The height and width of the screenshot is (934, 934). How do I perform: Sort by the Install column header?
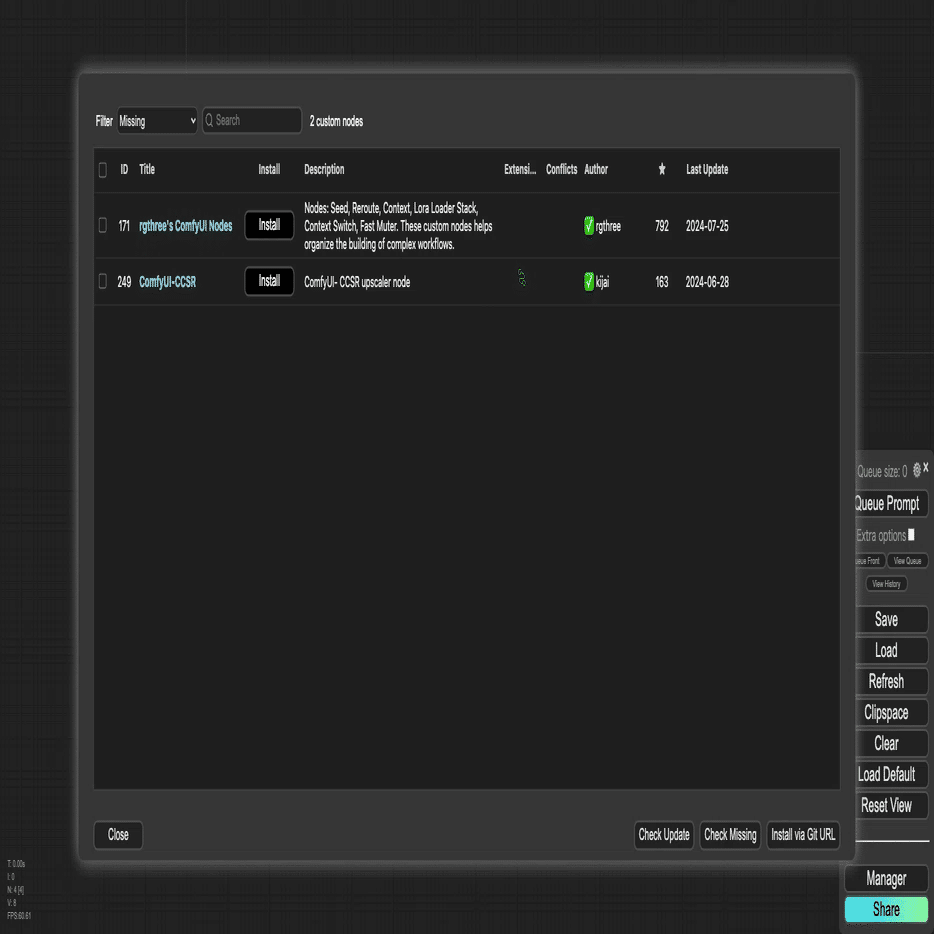(269, 169)
